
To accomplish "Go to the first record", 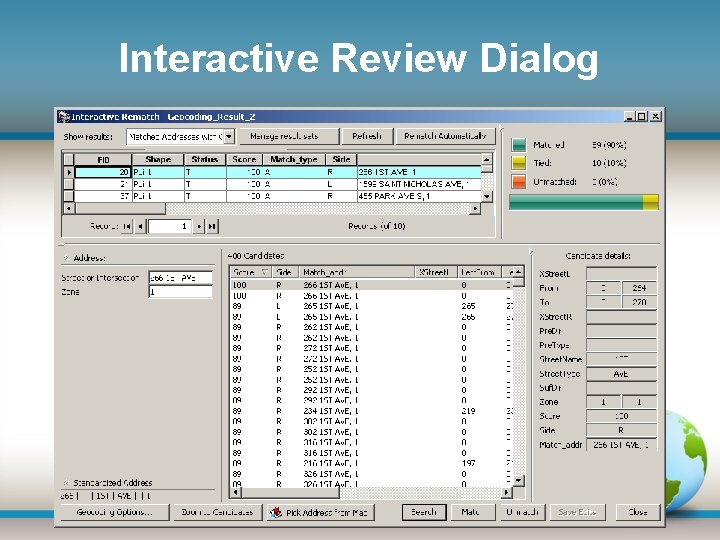I will click(127, 226).
